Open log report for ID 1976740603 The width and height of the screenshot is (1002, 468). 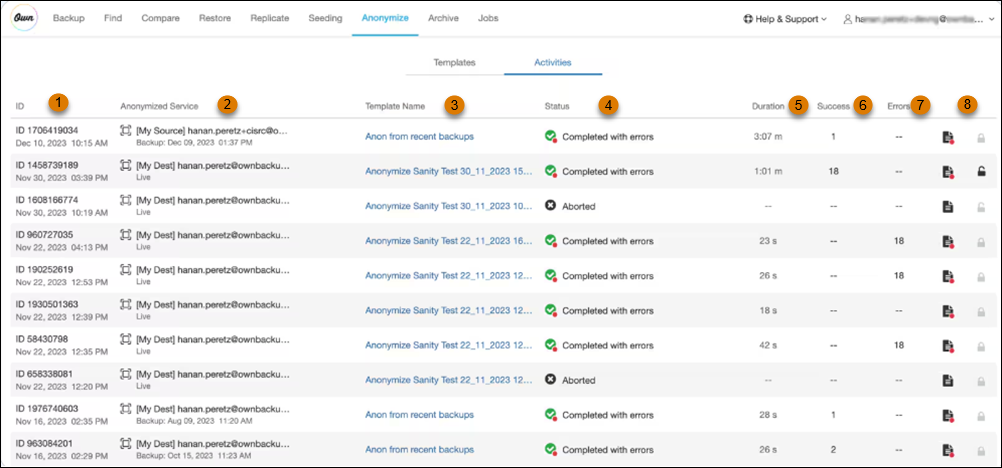click(948, 416)
